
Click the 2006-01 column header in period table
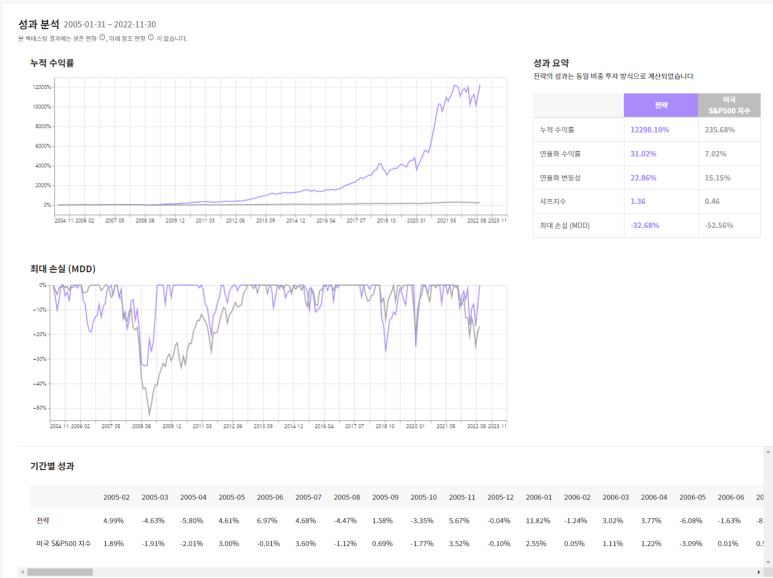pyautogui.click(x=540, y=497)
